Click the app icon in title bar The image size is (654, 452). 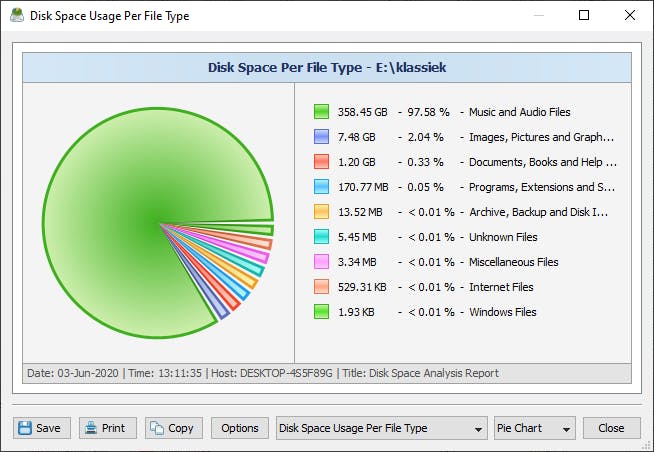[16, 16]
